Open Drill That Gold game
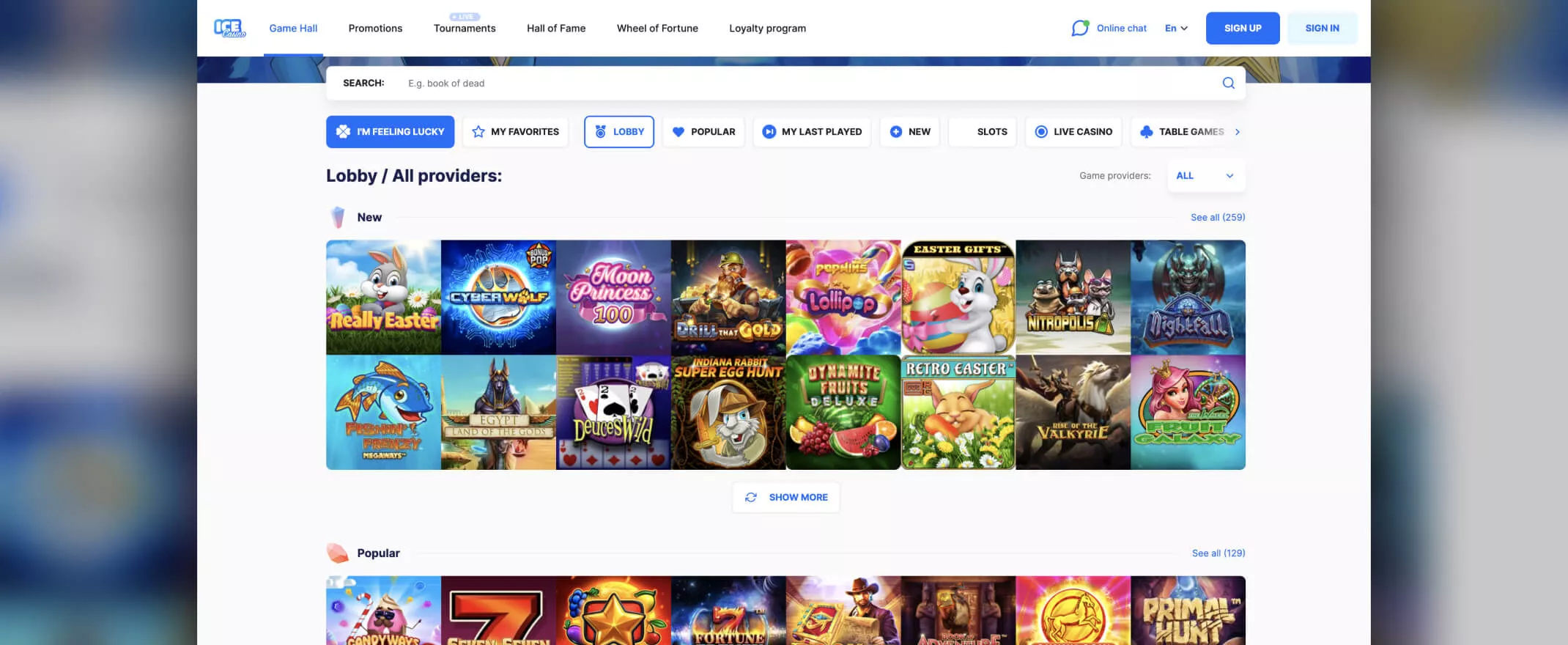Screen dimensions: 1568x645 [x=728, y=298]
